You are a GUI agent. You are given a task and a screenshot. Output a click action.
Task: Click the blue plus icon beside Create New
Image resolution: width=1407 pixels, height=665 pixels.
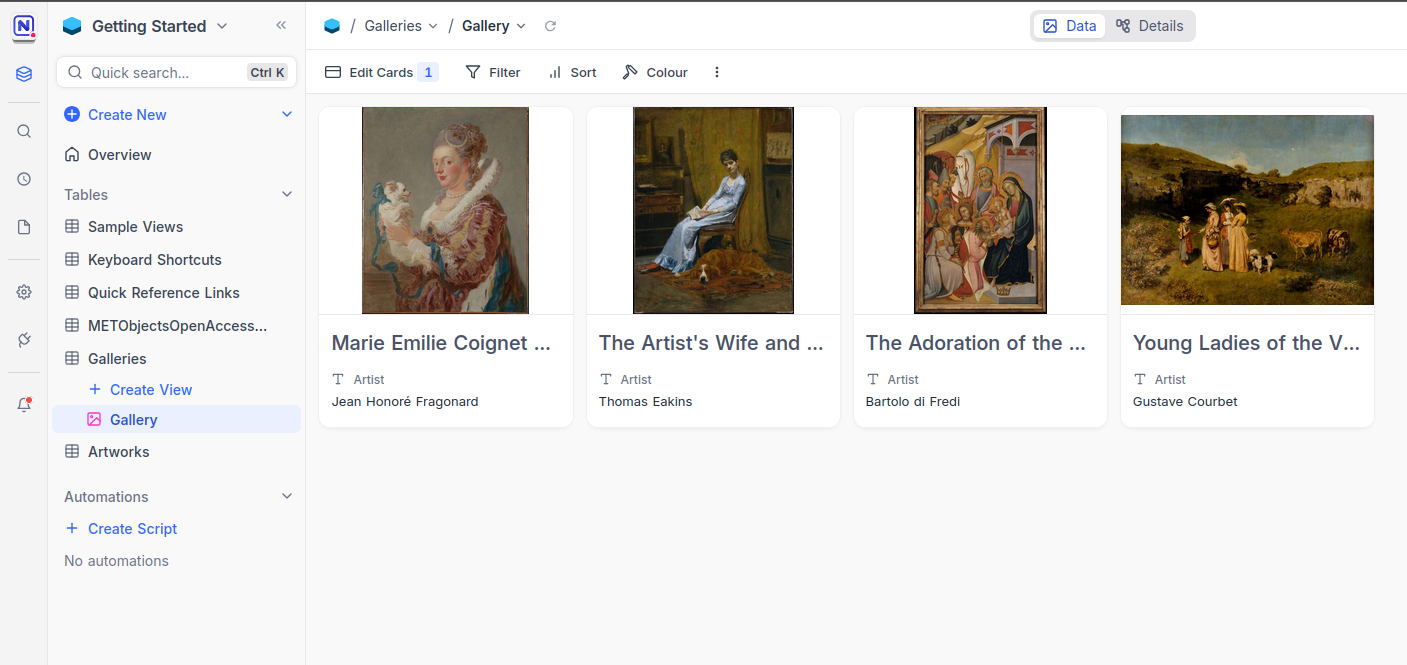(x=72, y=115)
